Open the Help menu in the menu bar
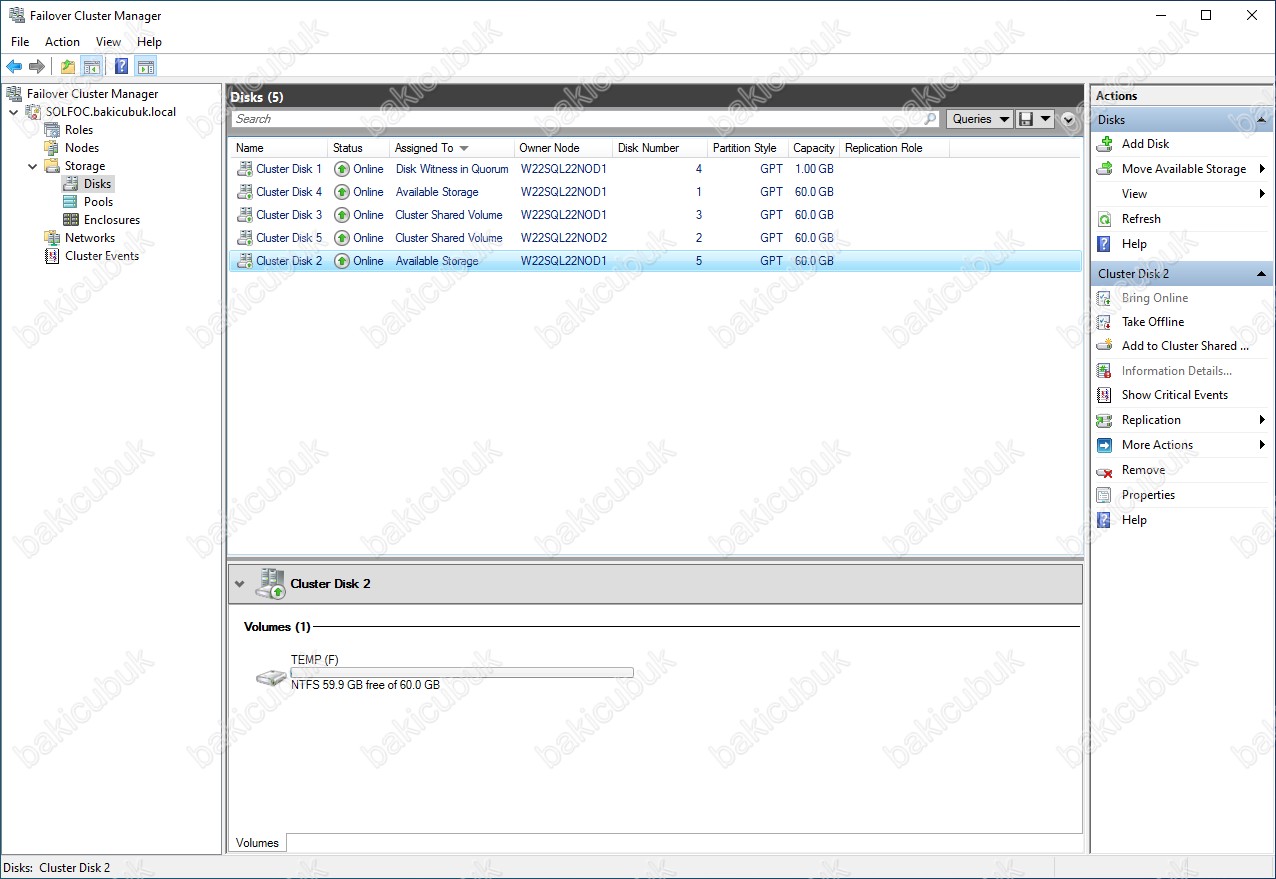The height and width of the screenshot is (879, 1276). point(149,42)
